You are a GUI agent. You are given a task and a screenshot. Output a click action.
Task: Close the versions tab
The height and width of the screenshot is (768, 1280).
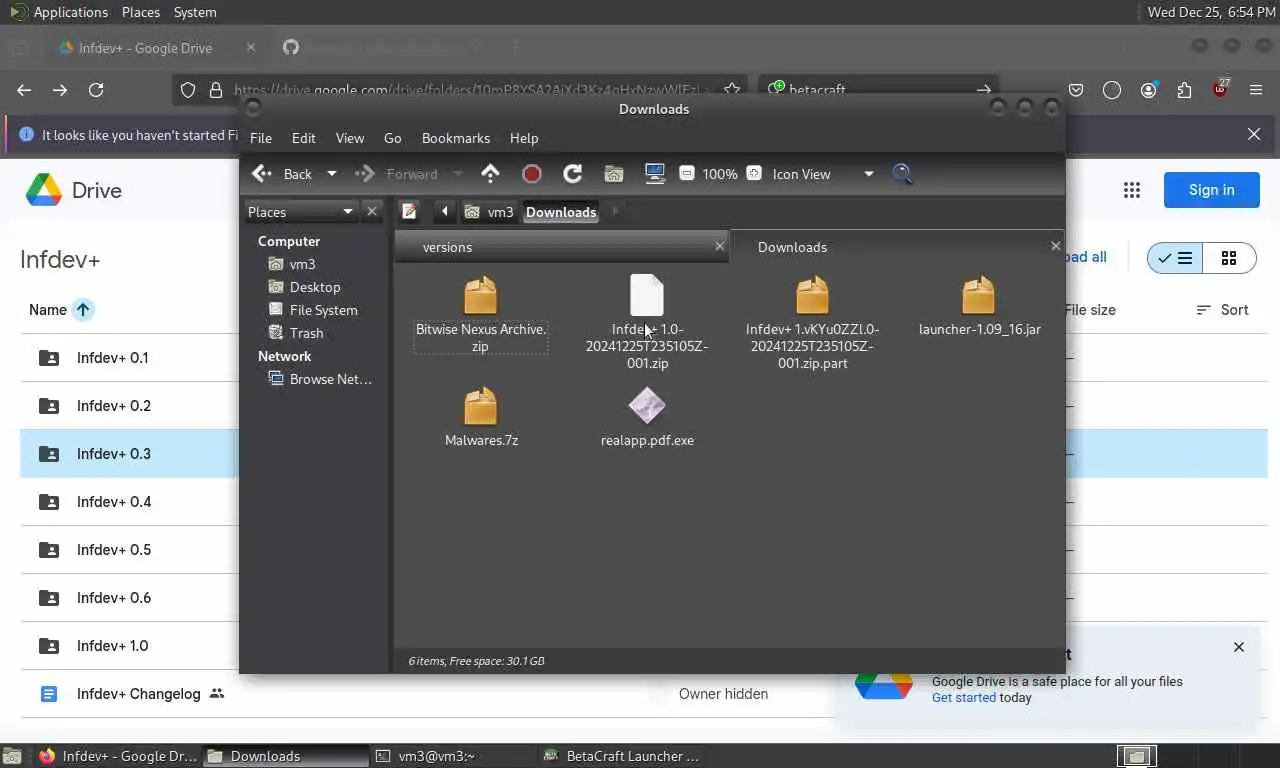click(x=719, y=246)
